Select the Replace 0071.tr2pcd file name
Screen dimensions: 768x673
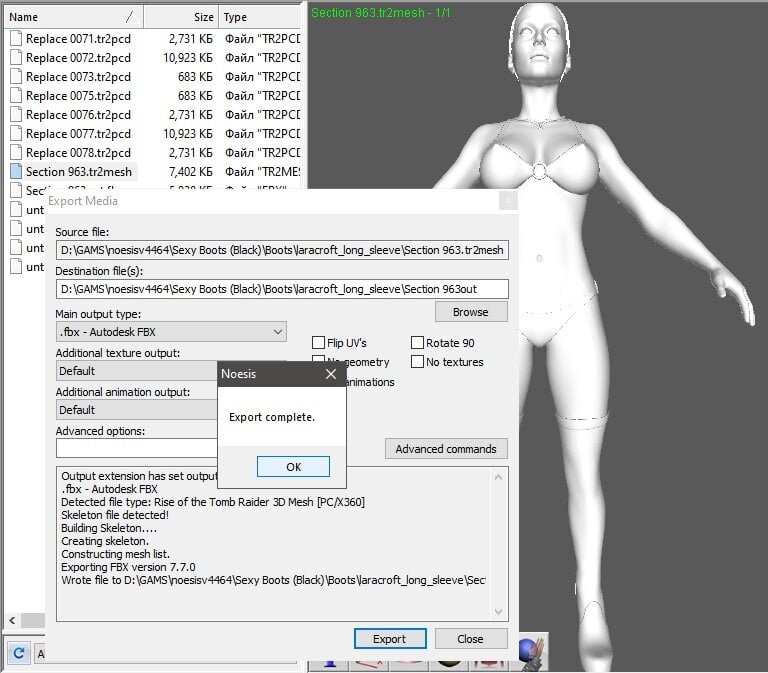coord(78,39)
